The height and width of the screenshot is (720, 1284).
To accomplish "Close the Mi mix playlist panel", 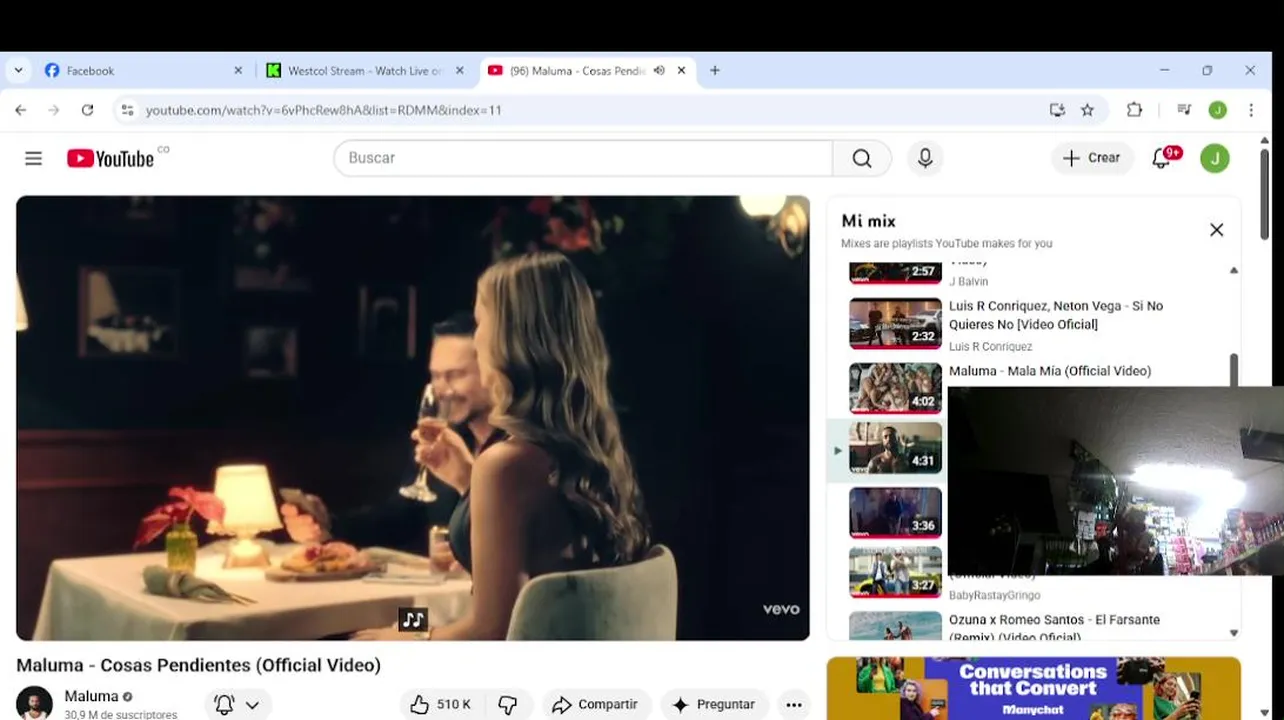I will coord(1216,230).
